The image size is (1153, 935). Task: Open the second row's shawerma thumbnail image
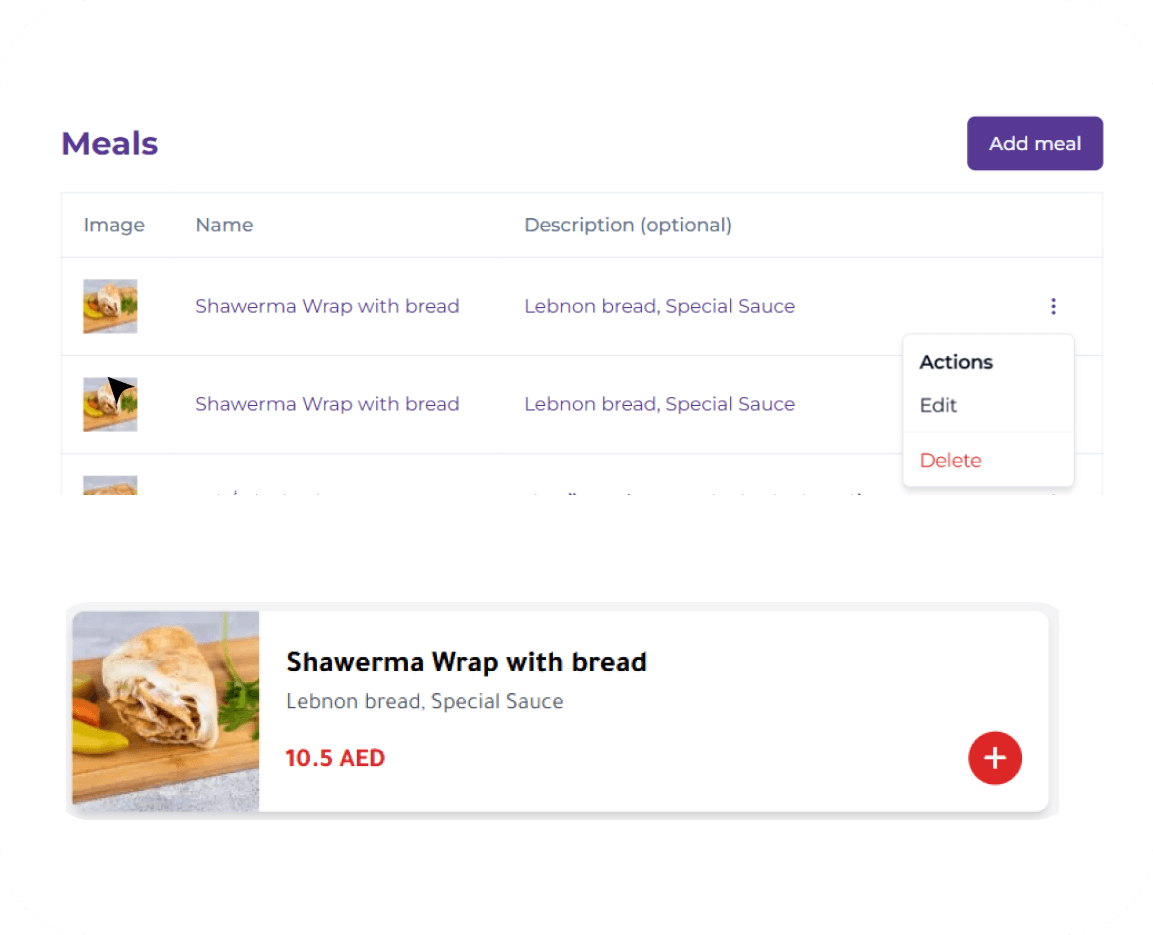[110, 404]
